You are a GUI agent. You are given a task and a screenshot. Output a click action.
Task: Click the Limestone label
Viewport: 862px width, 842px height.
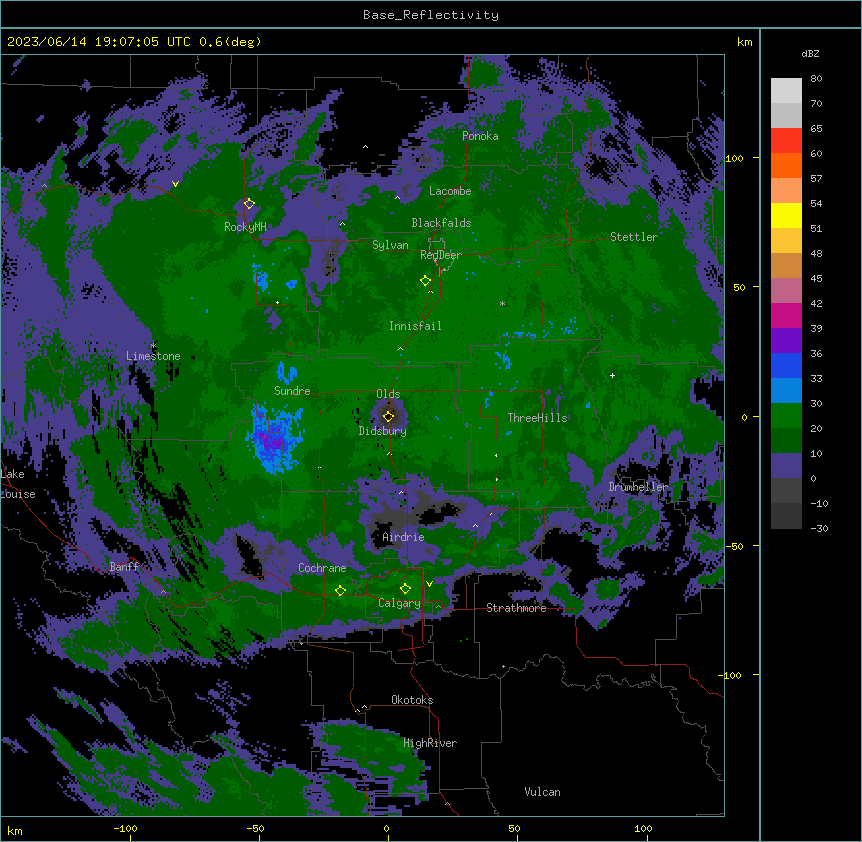point(153,356)
